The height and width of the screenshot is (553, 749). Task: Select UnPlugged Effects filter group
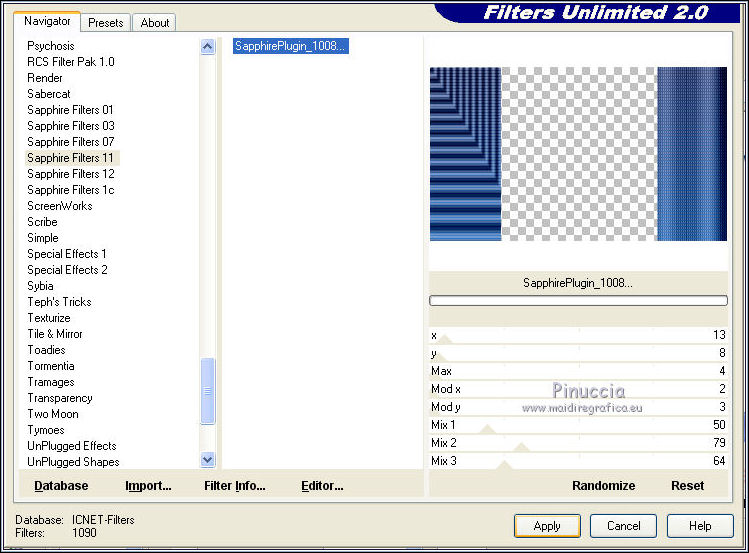[x=72, y=446]
